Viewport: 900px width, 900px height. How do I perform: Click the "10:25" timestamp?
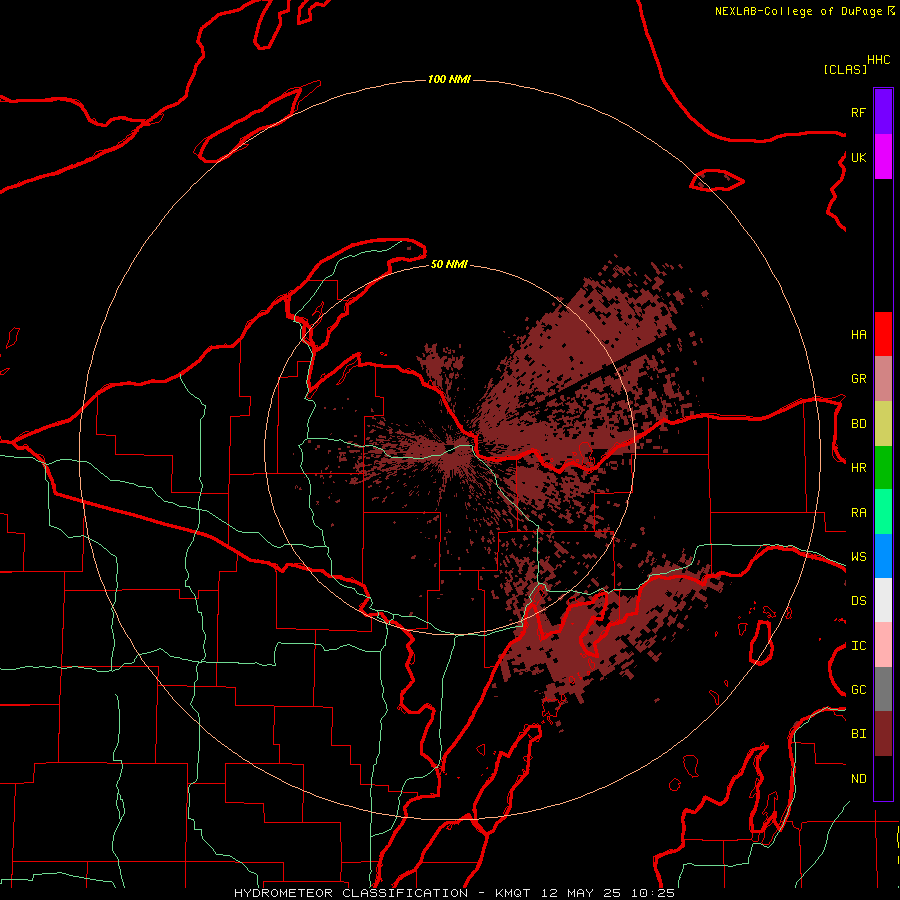click(x=653, y=893)
